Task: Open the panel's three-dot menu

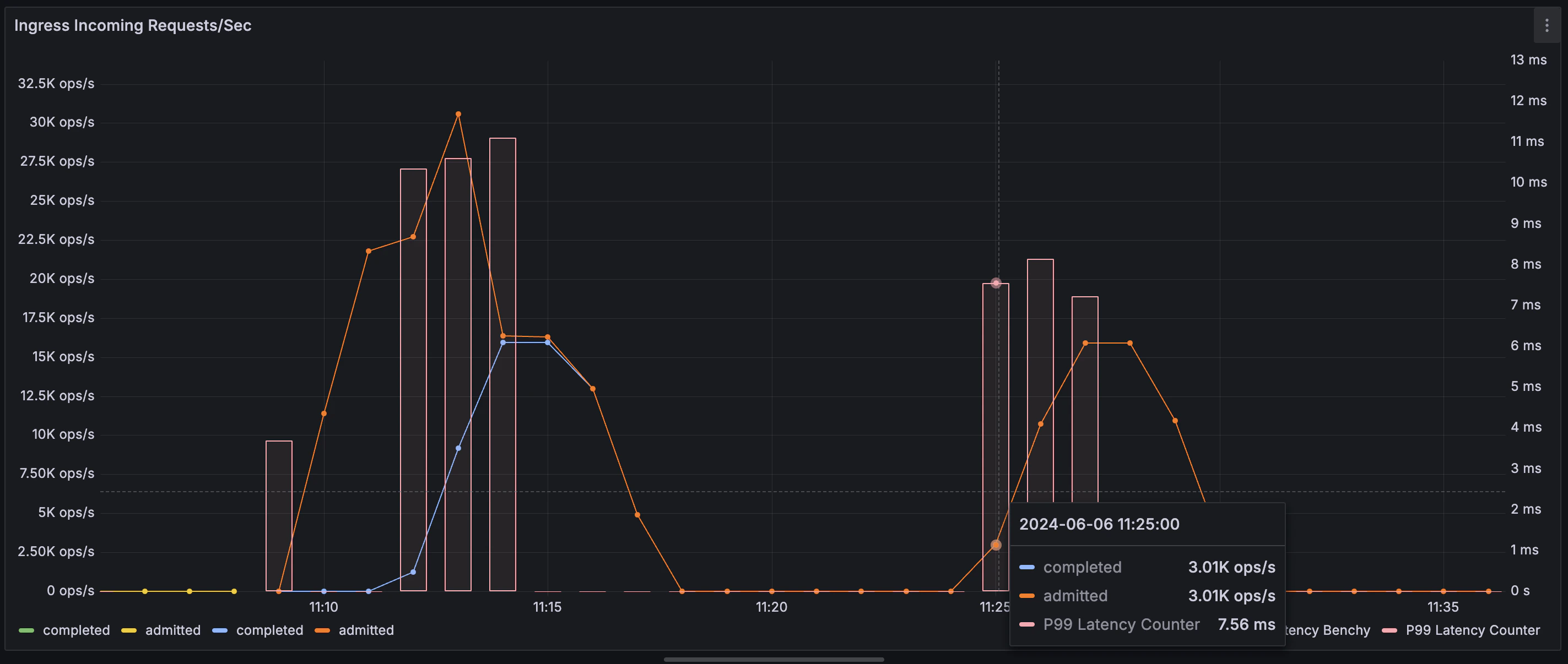Action: (1546, 25)
